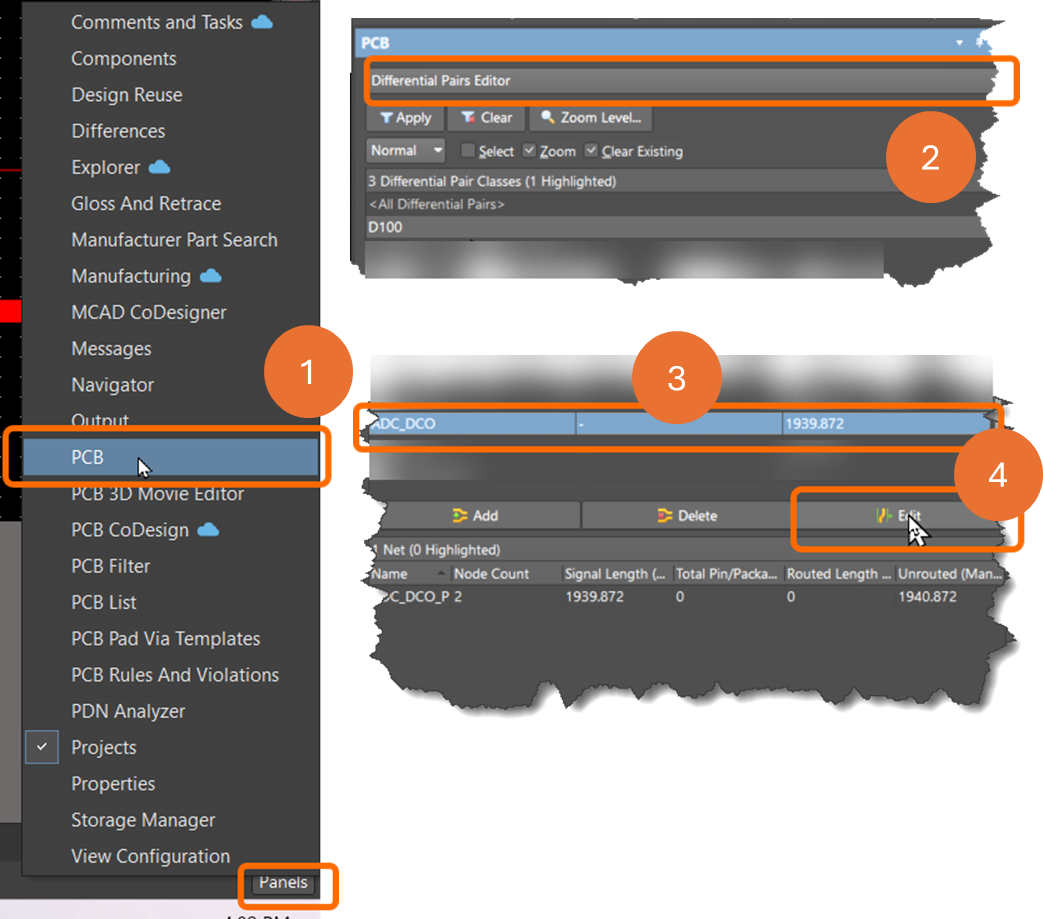Open the Differential Pairs Editor mode dropdown

click(682, 80)
